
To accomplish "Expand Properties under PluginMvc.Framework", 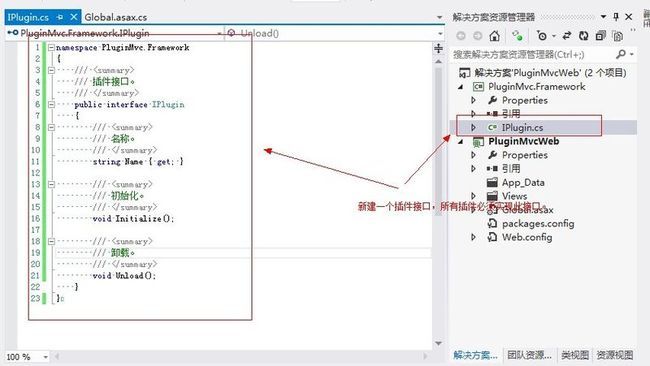I will point(473,100).
